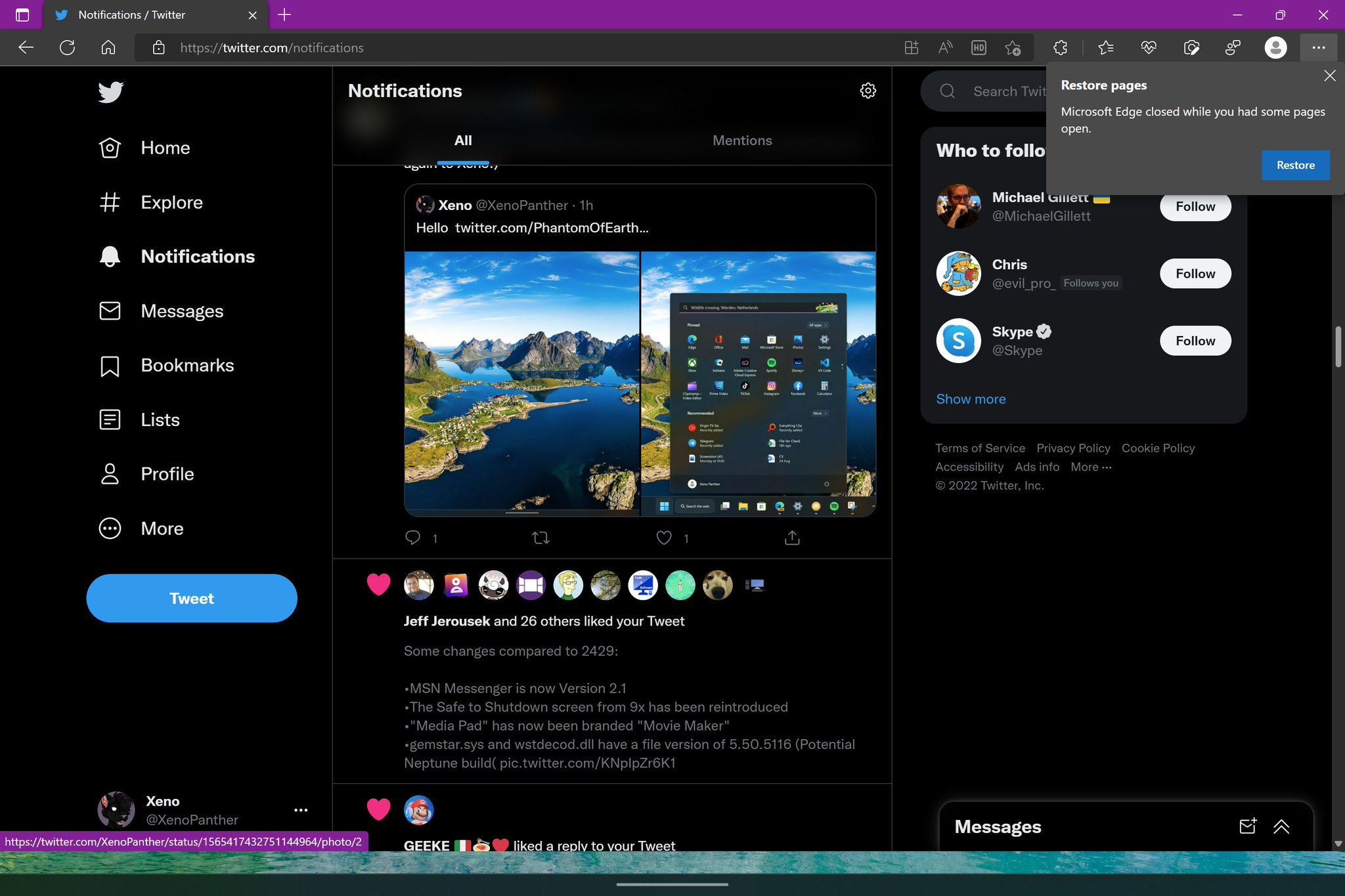
Task: Expand the Messages drawer chevron
Action: click(x=1281, y=826)
